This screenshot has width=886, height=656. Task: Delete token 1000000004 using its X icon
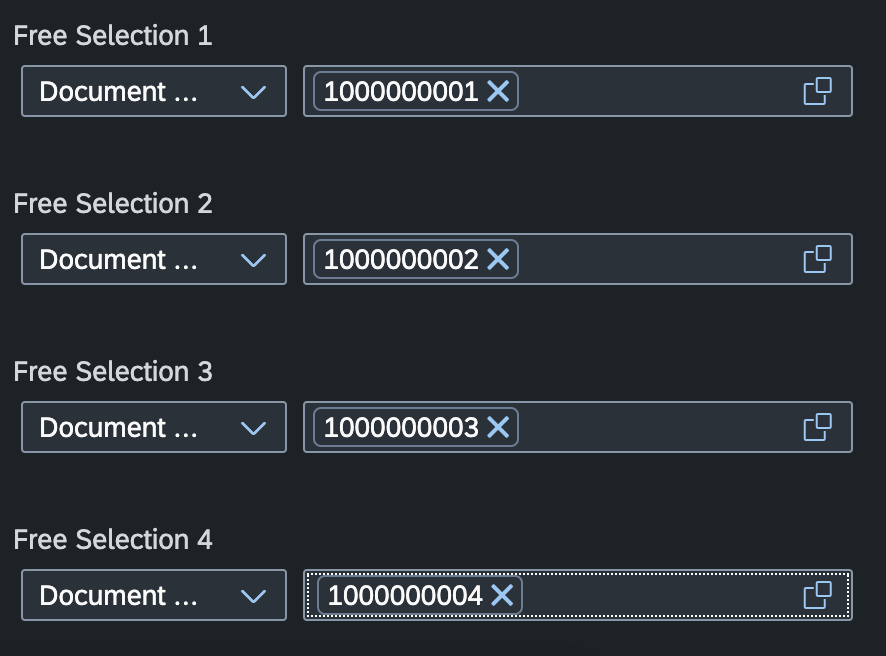coord(502,595)
